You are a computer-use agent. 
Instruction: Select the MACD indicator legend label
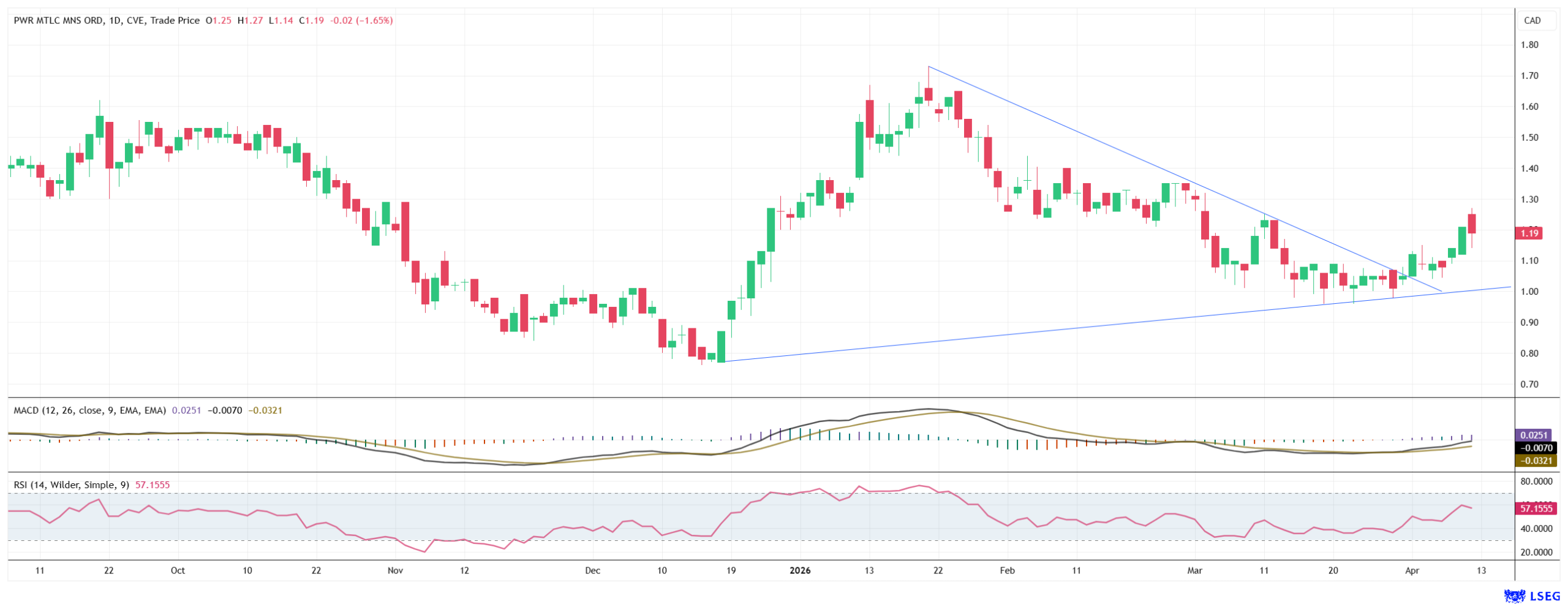89,410
